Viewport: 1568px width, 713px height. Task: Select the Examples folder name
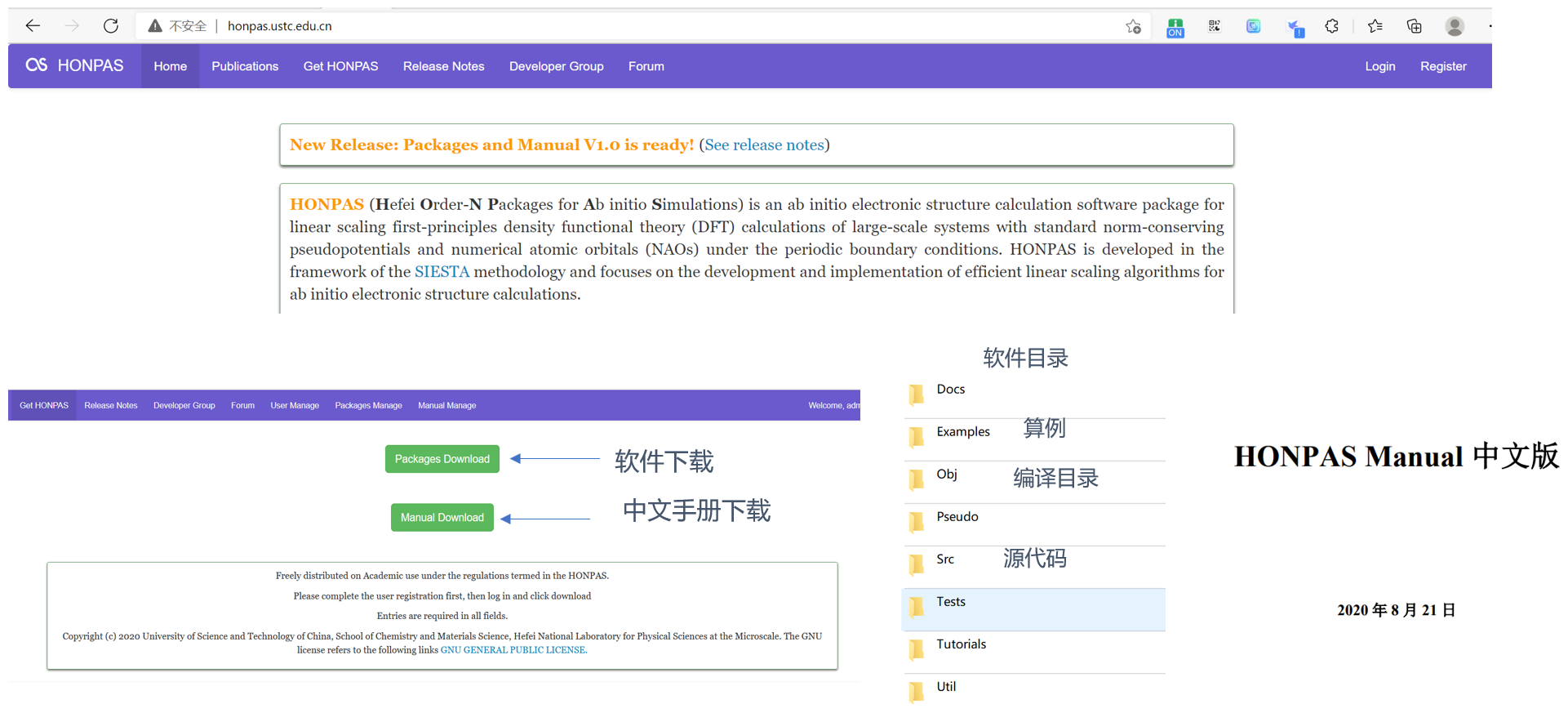pos(963,431)
